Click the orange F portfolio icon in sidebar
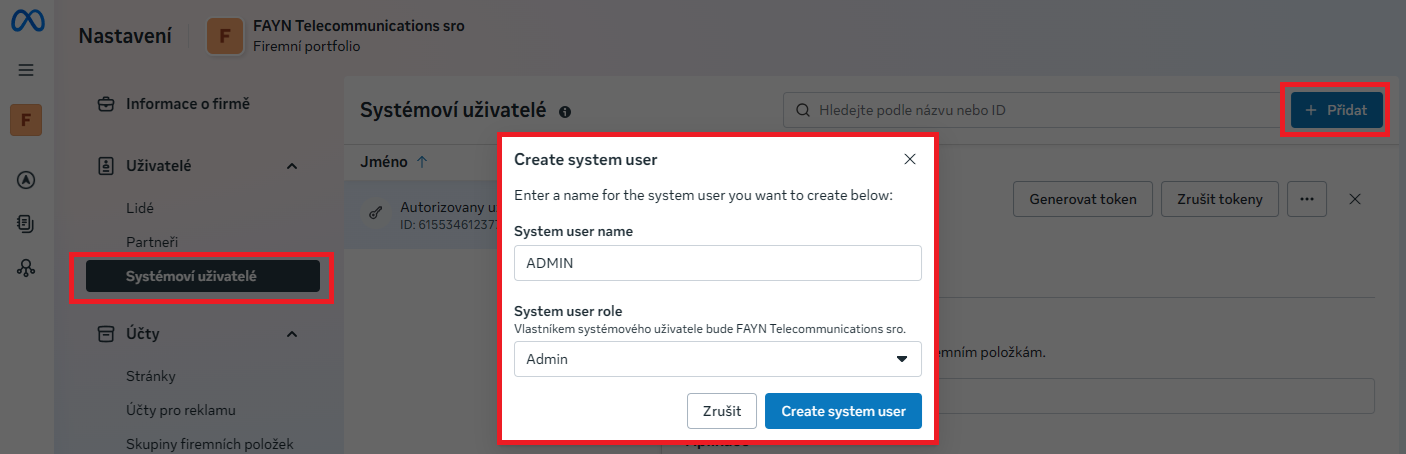The image size is (1406, 454). (26, 121)
